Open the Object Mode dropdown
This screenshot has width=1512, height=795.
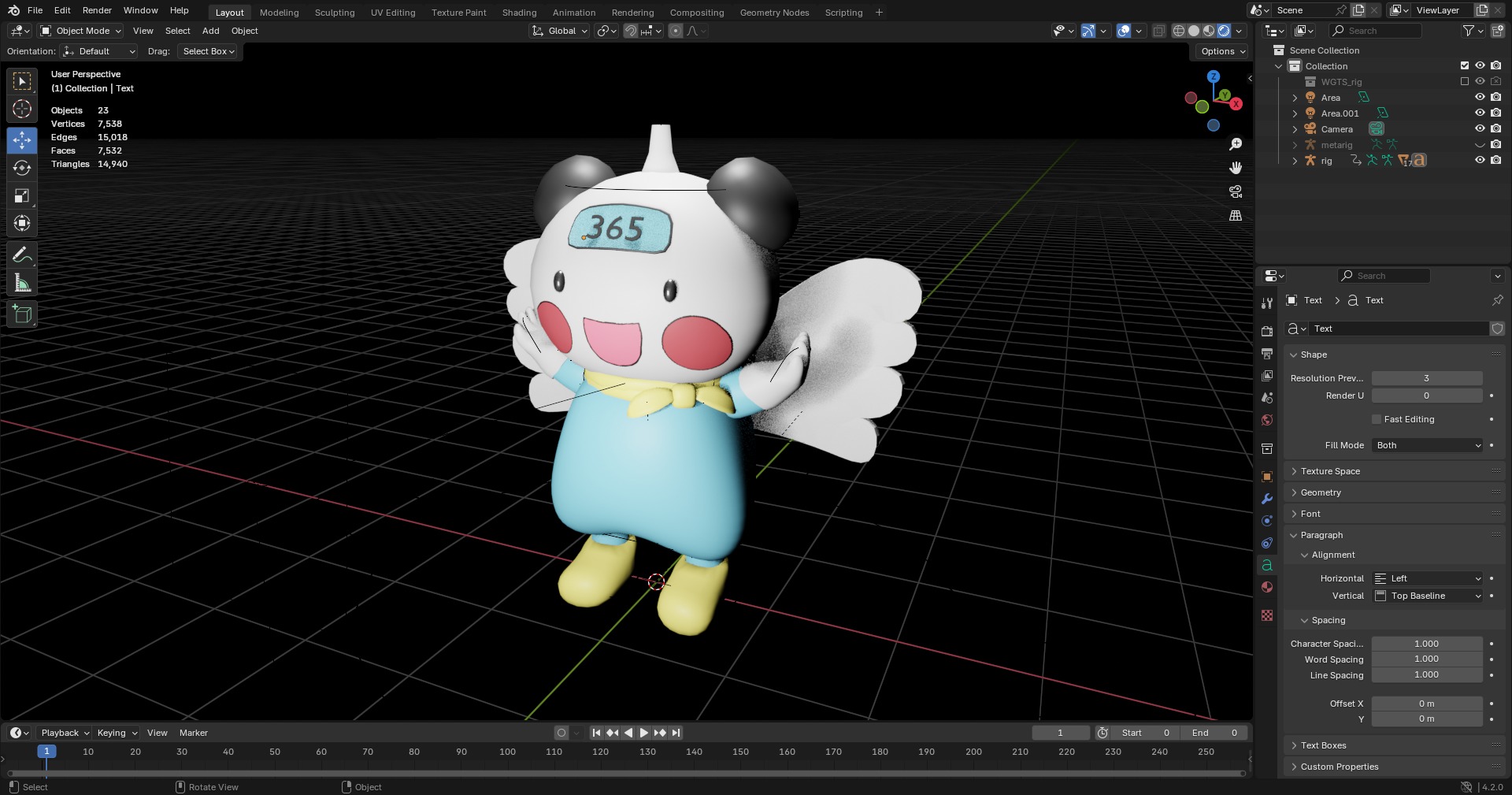81,31
